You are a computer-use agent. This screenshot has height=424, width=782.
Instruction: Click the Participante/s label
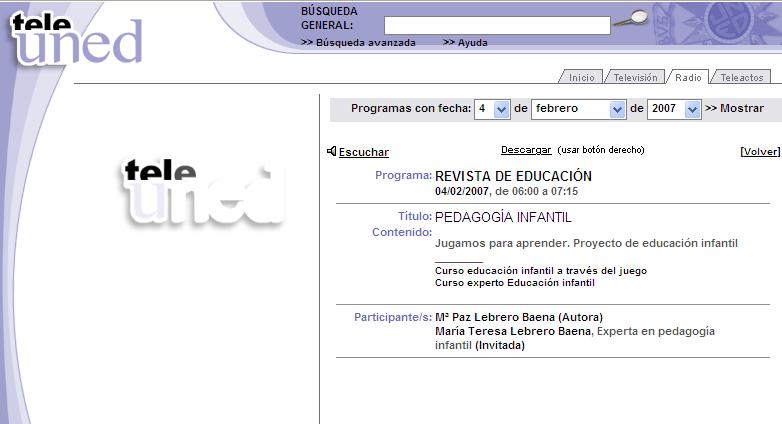(x=393, y=317)
